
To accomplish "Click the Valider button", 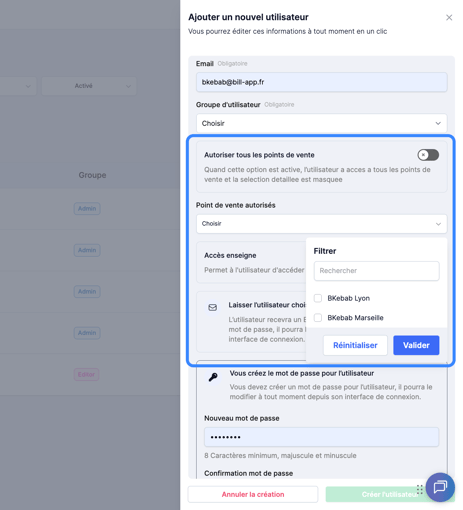I will click(x=416, y=345).
